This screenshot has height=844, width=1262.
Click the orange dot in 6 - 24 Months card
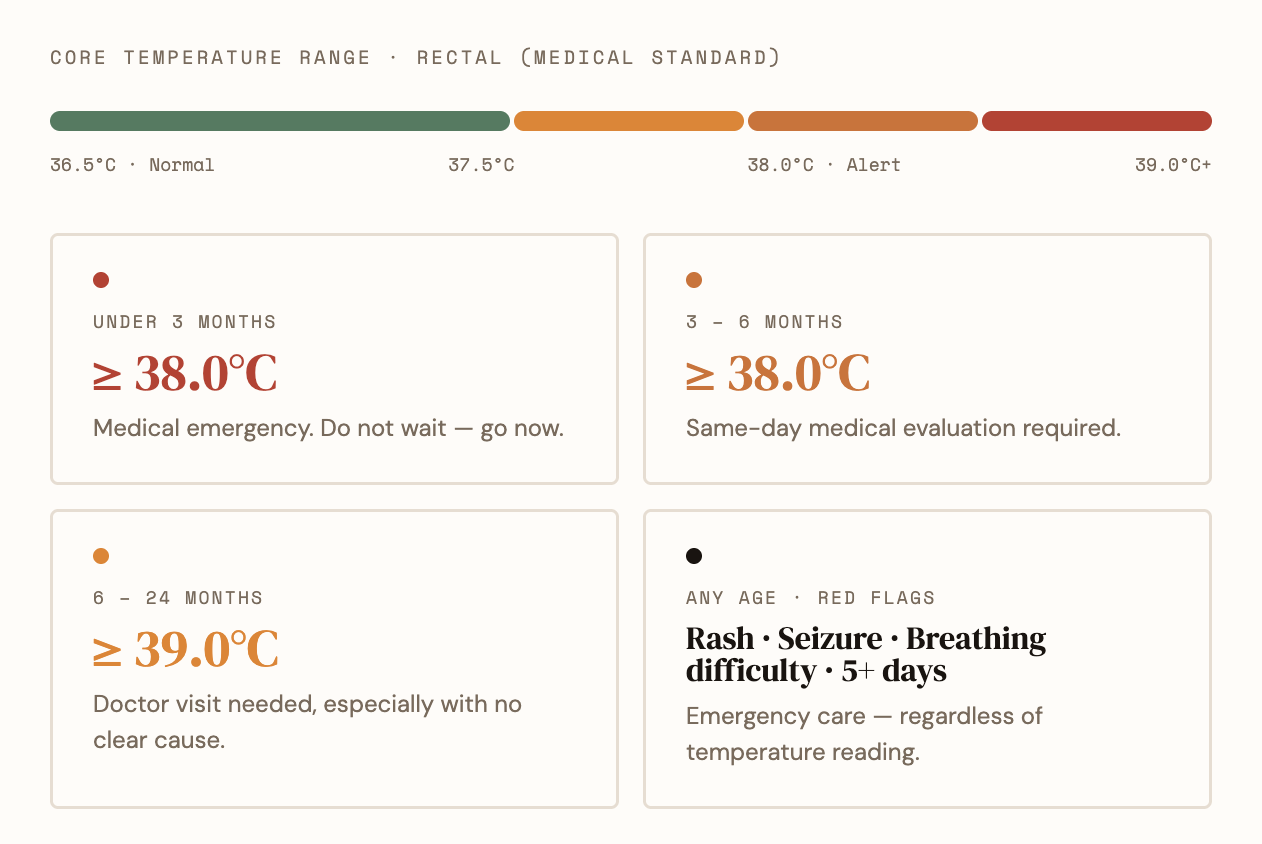pos(101,556)
